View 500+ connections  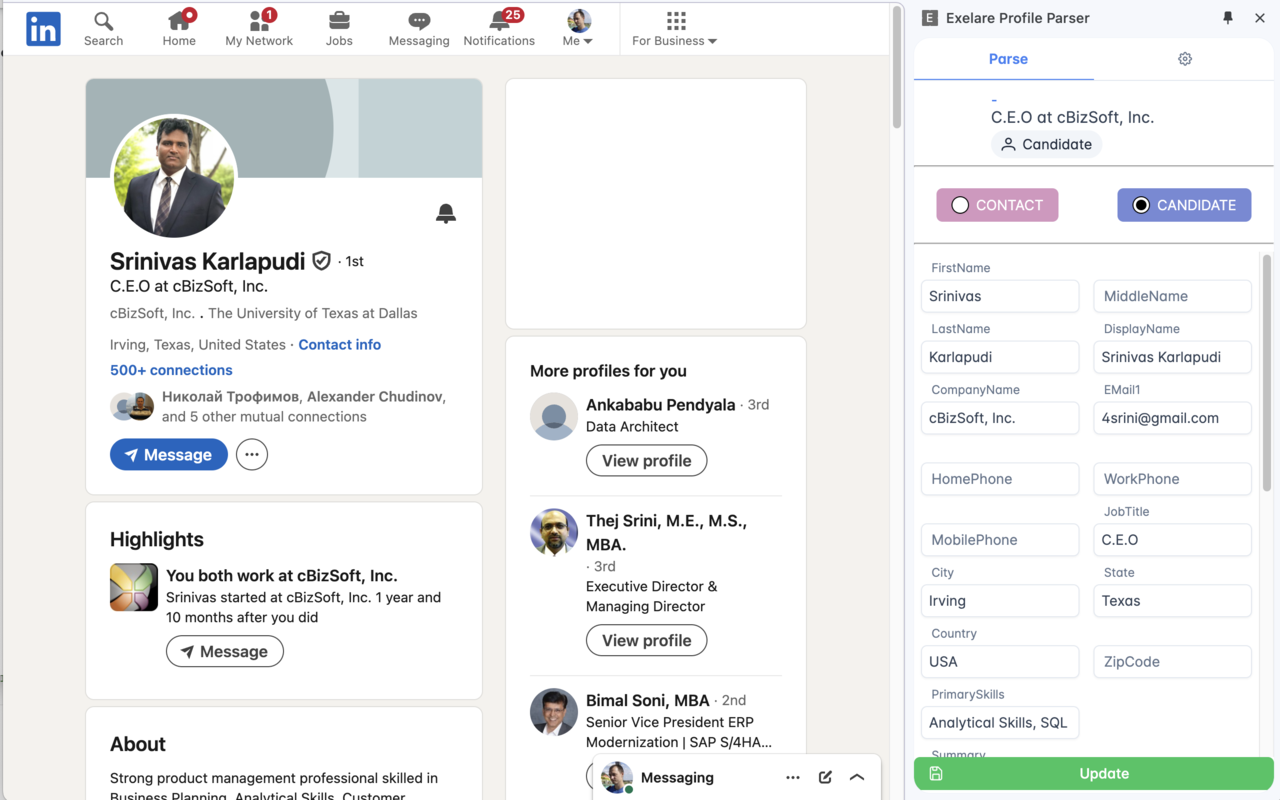171,370
